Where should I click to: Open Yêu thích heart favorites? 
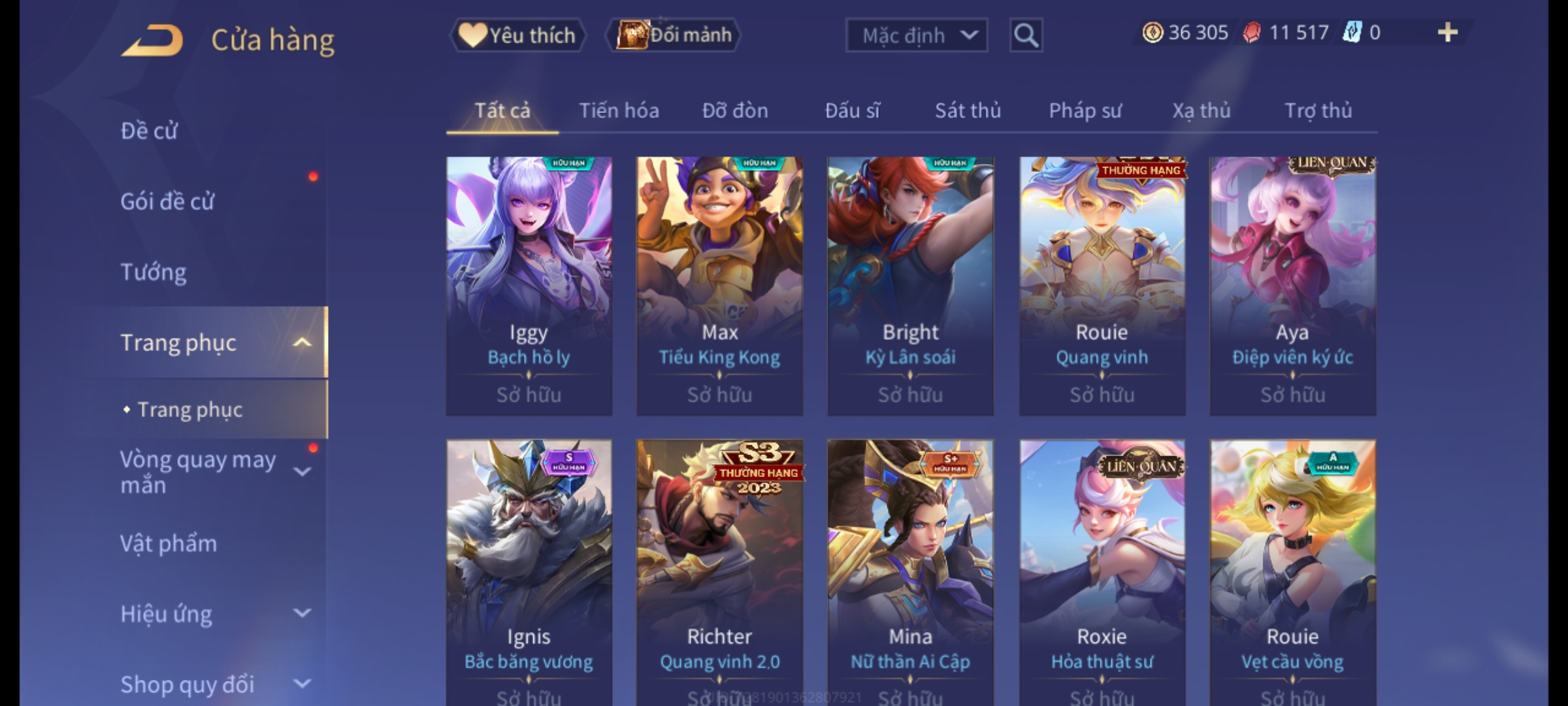pyautogui.click(x=517, y=35)
